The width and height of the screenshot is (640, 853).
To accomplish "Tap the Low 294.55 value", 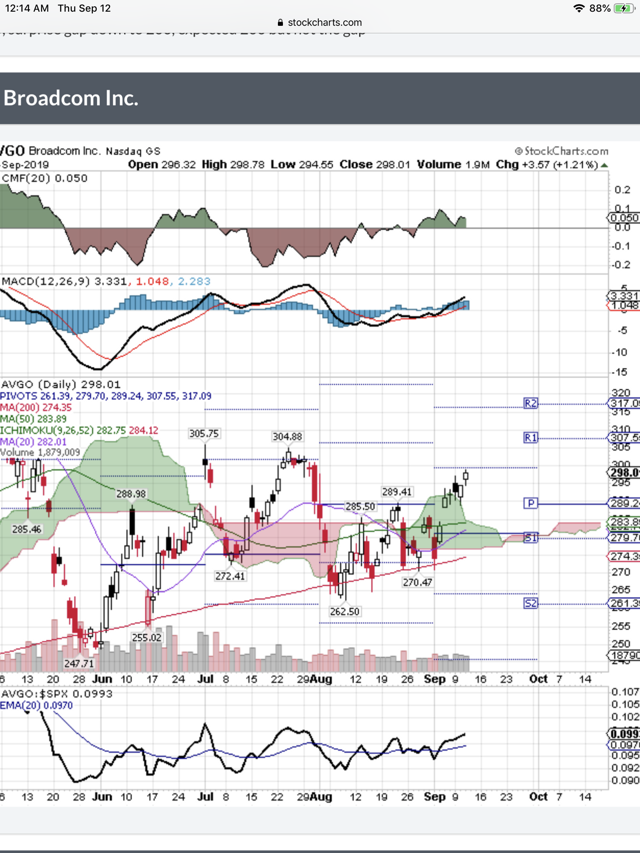I will [301, 164].
